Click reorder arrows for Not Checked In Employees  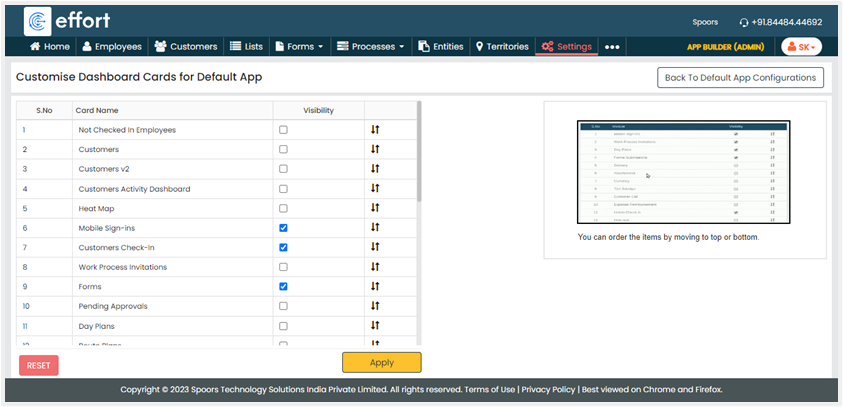(x=375, y=130)
